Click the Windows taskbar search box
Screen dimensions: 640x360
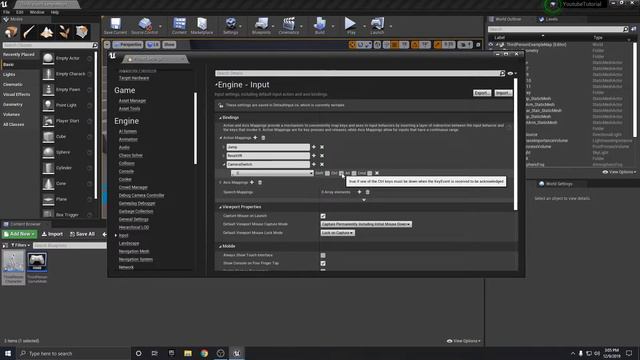(x=73, y=353)
